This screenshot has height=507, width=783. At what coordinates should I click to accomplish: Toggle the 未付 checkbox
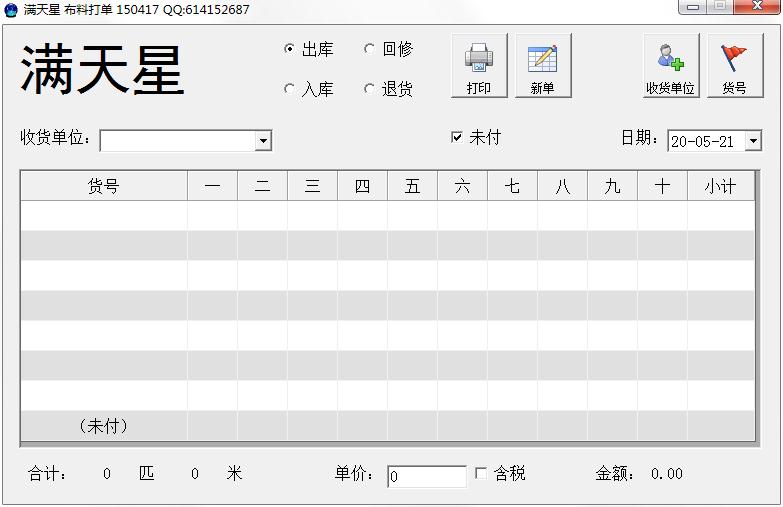click(457, 137)
